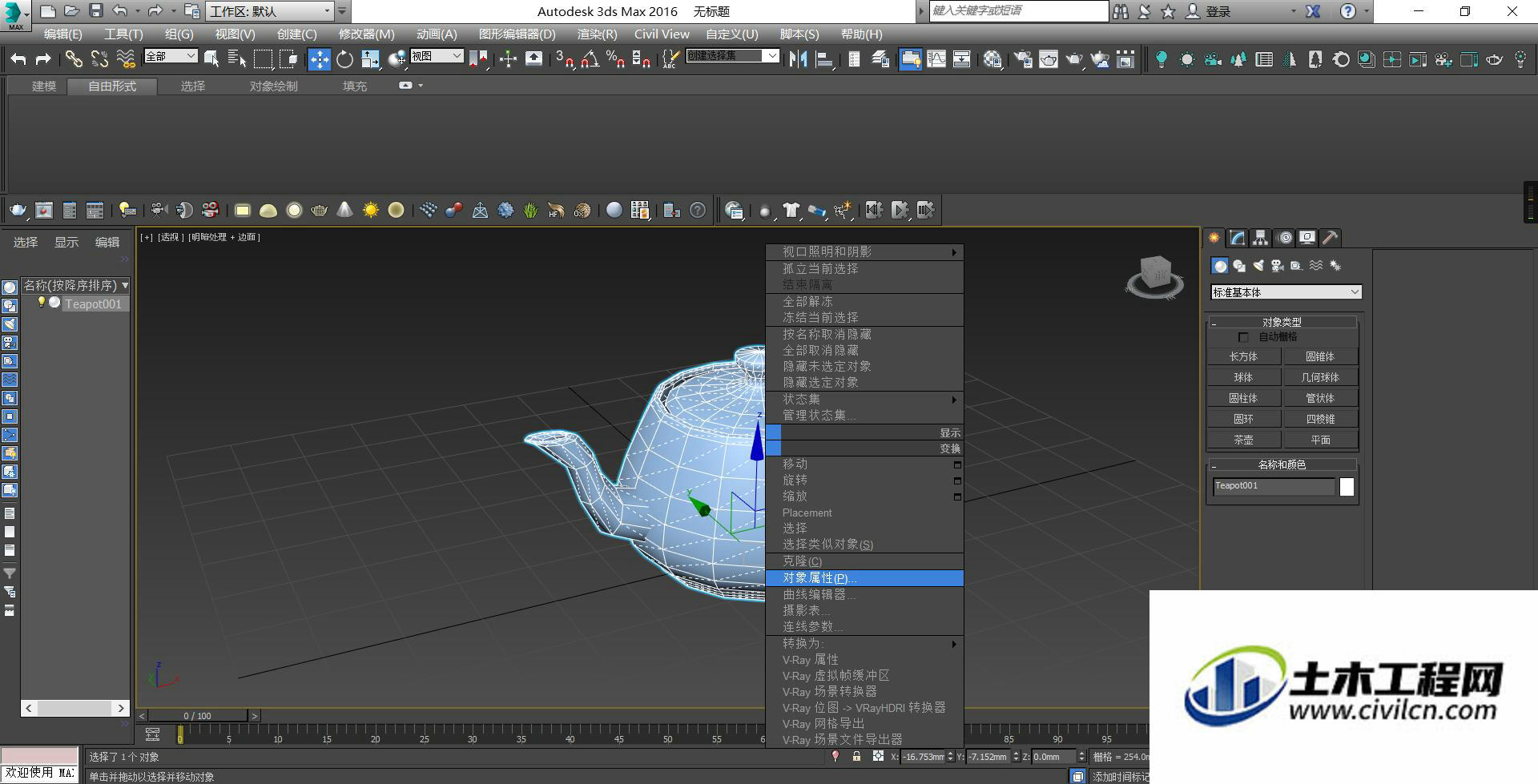The image size is (1538, 784).
Task: Enable the 自动栅格 checkbox
Action: click(x=1243, y=337)
